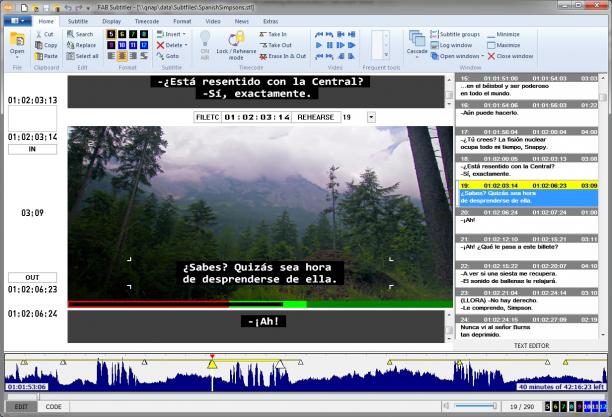Click the ribbon Close window command
This screenshot has width=612, height=417.
pos(510,56)
